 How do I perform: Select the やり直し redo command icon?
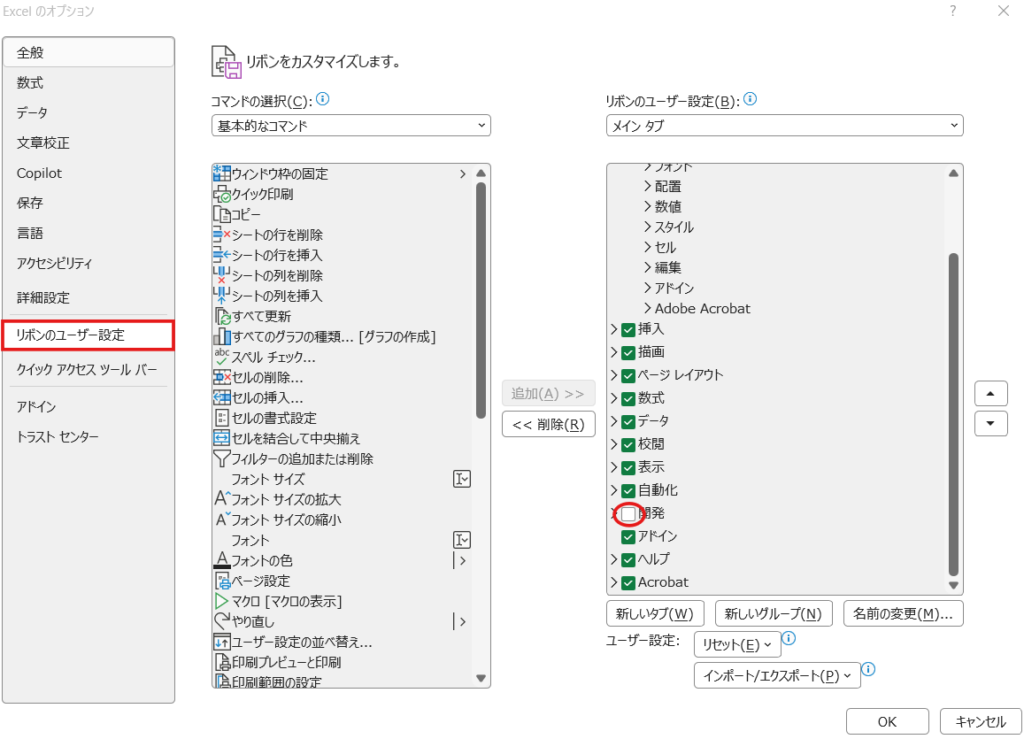coord(222,621)
